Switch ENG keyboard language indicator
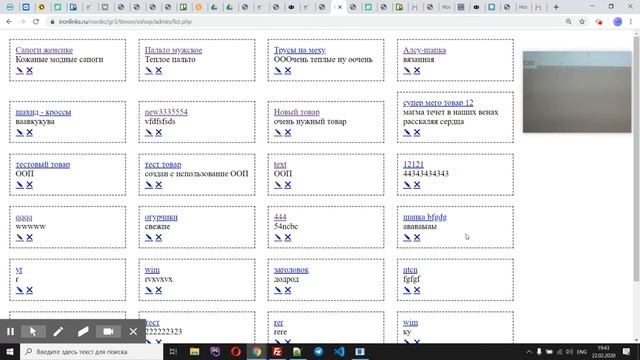This screenshot has width=640, height=360. click(x=582, y=352)
